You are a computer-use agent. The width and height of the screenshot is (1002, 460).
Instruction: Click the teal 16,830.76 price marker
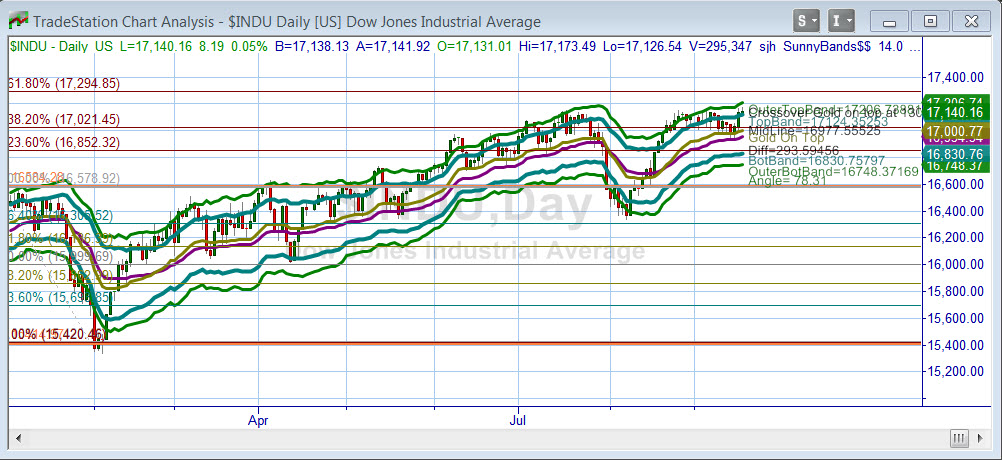pyautogui.click(x=957, y=154)
